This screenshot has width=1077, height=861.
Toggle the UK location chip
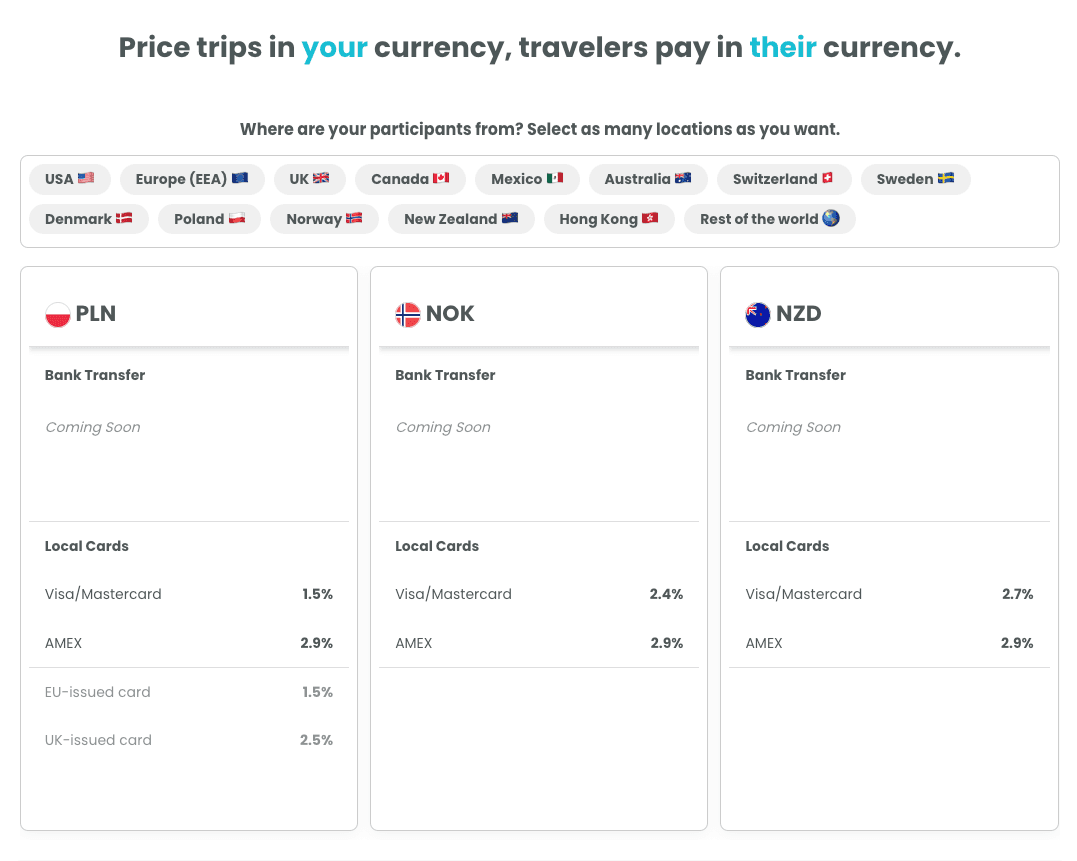pos(309,179)
